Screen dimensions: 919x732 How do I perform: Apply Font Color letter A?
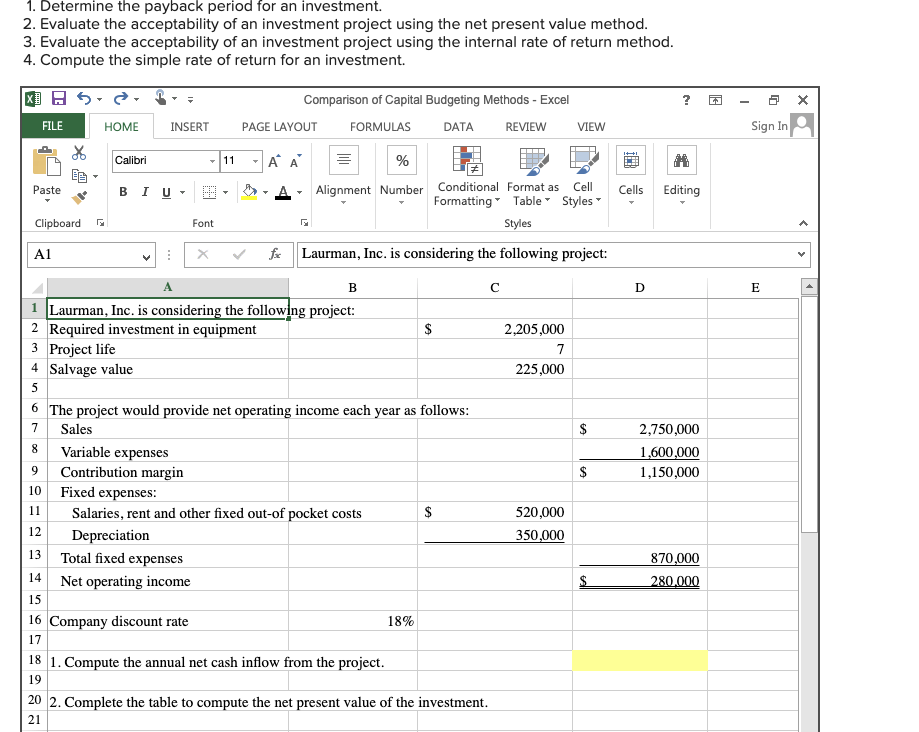click(x=283, y=192)
